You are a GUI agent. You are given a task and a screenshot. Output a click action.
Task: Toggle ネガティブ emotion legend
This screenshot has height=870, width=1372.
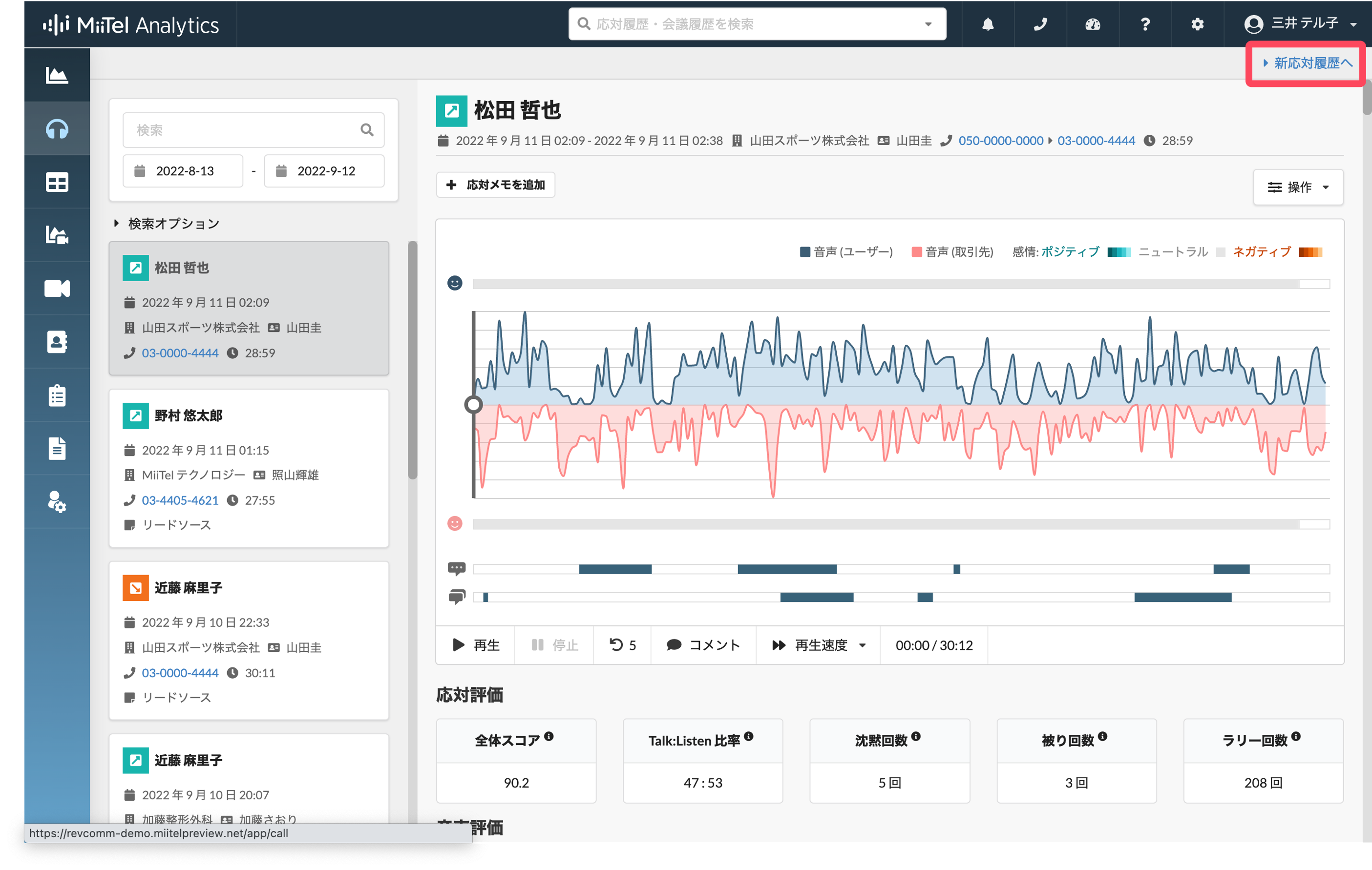point(1277,251)
